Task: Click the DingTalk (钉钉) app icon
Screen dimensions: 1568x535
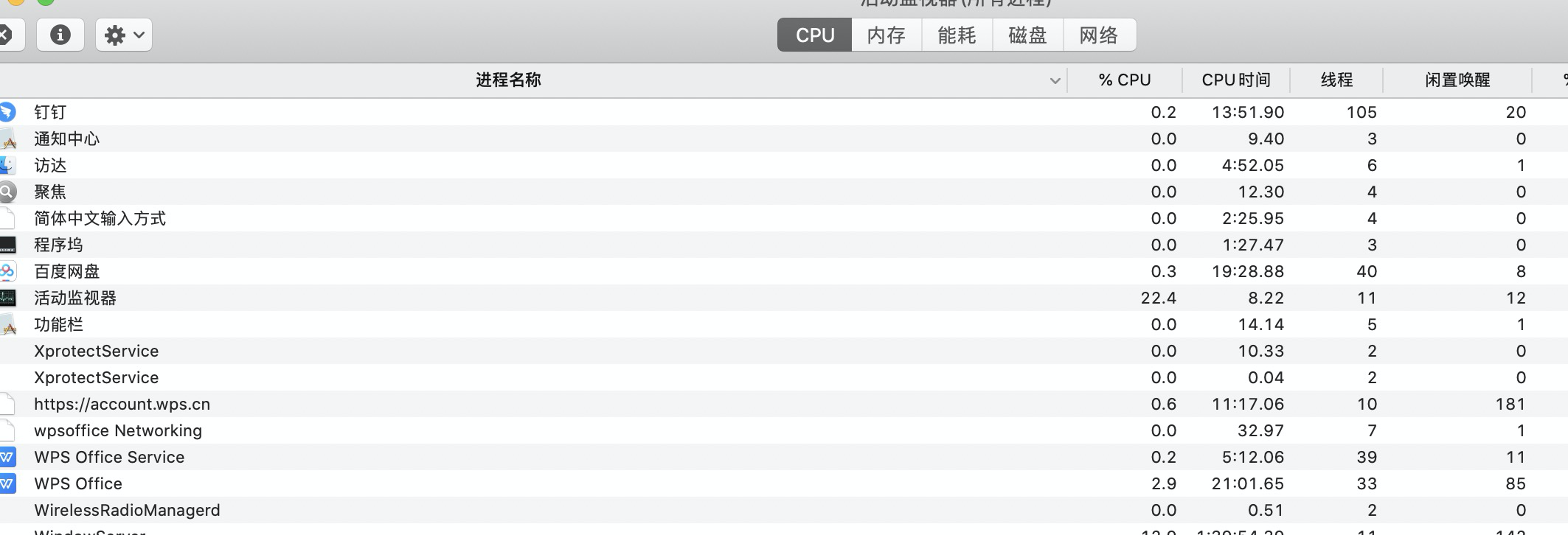Action: coord(7,112)
